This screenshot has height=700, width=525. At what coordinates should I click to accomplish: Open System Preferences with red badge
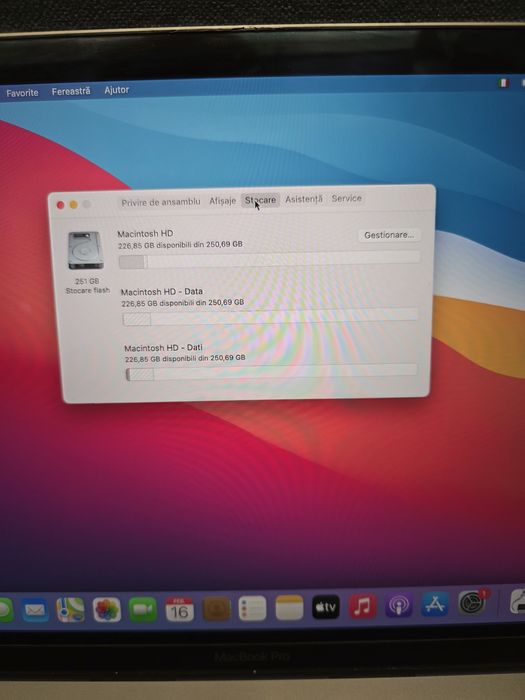(x=472, y=603)
